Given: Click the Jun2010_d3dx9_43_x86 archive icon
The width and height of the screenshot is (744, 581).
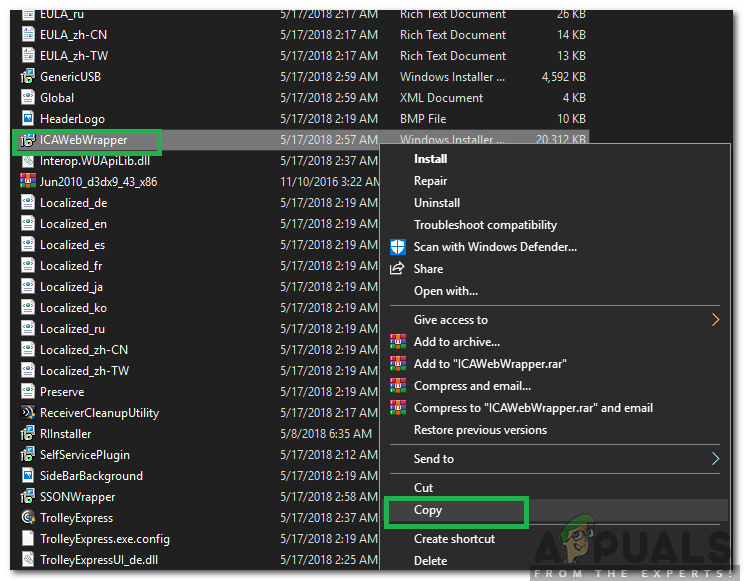Looking at the screenshot, I should click(x=28, y=181).
